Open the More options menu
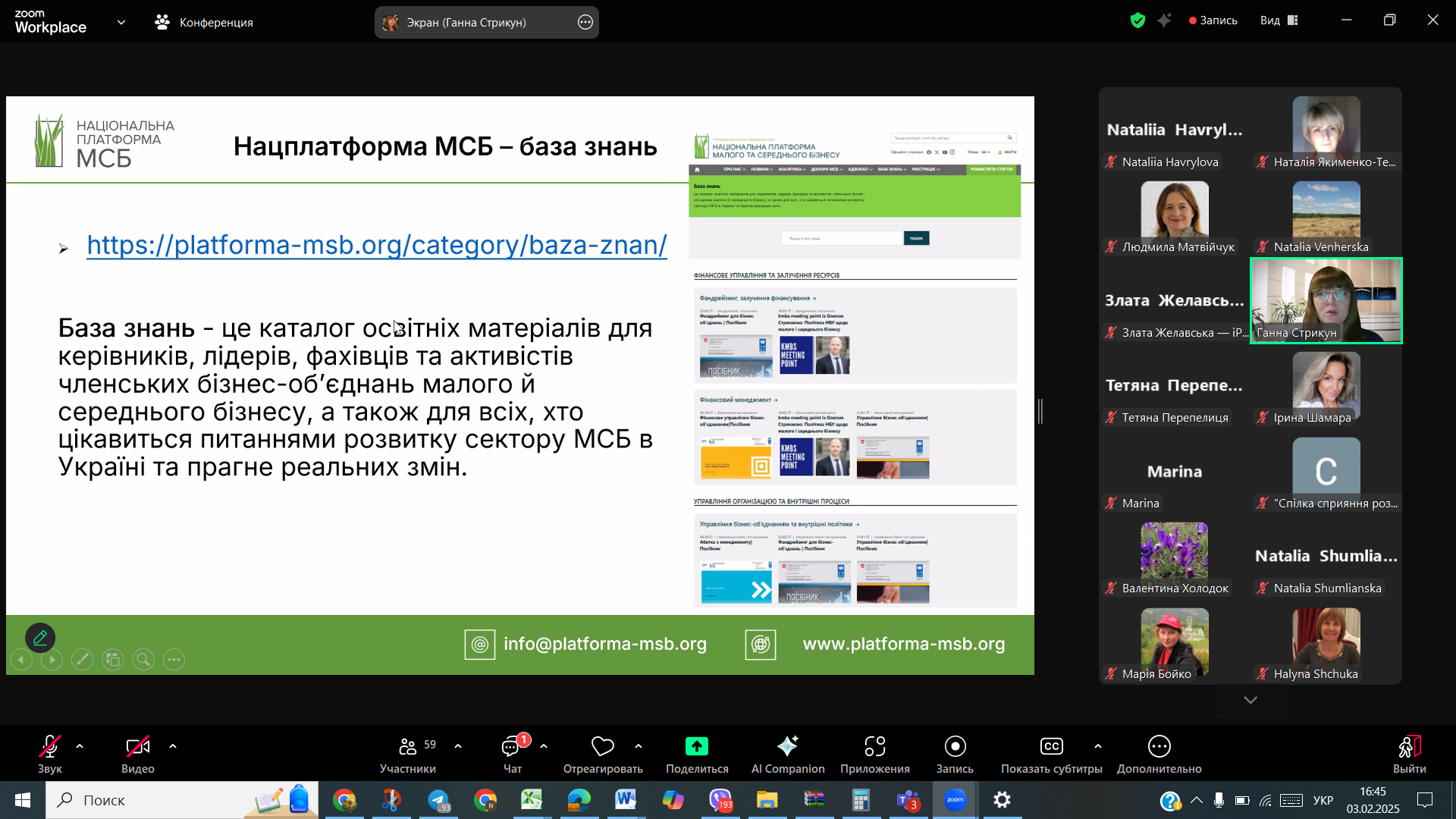This screenshot has height=819, width=1456. (x=1159, y=747)
